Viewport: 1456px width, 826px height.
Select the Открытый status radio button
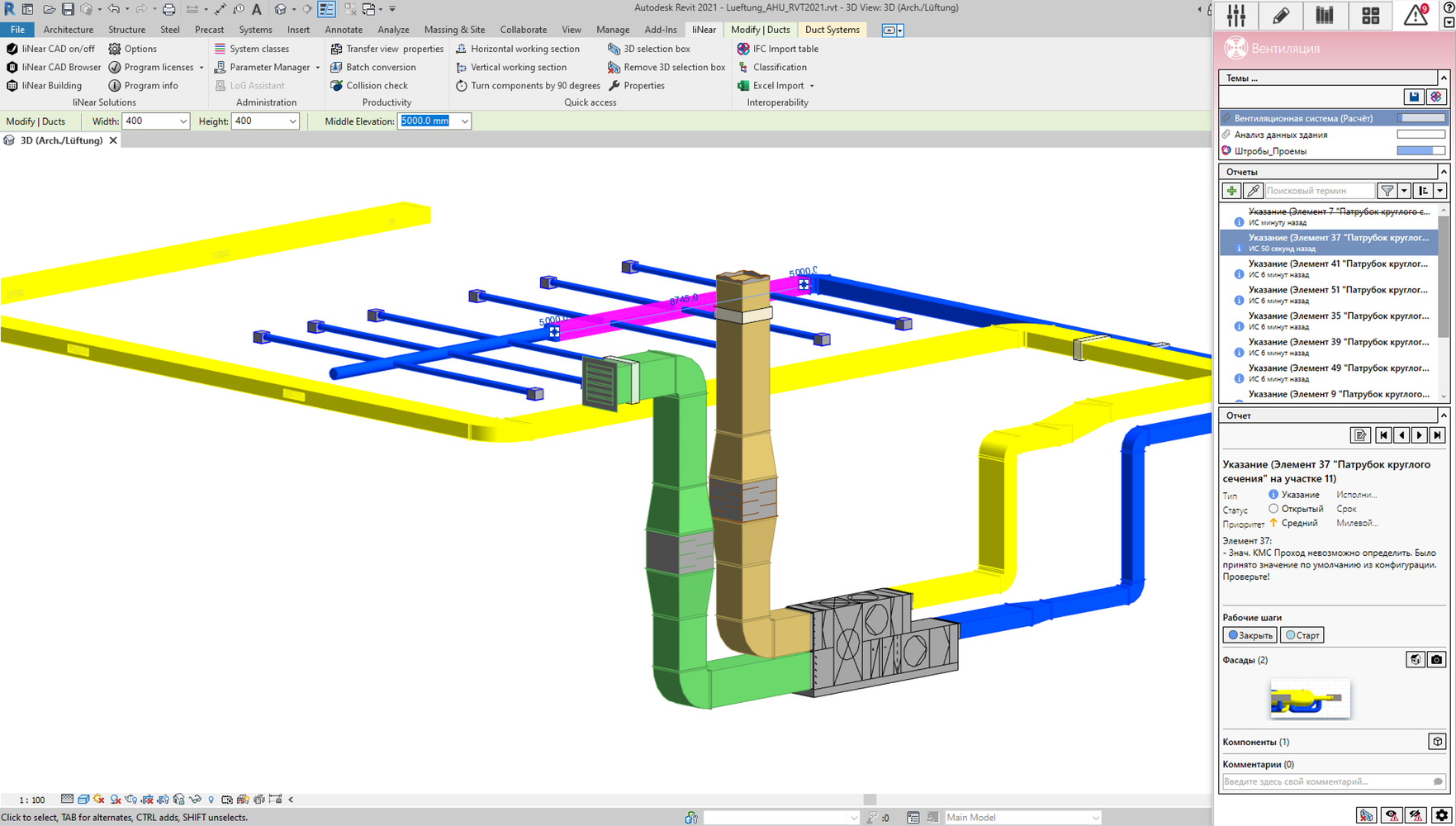1273,509
